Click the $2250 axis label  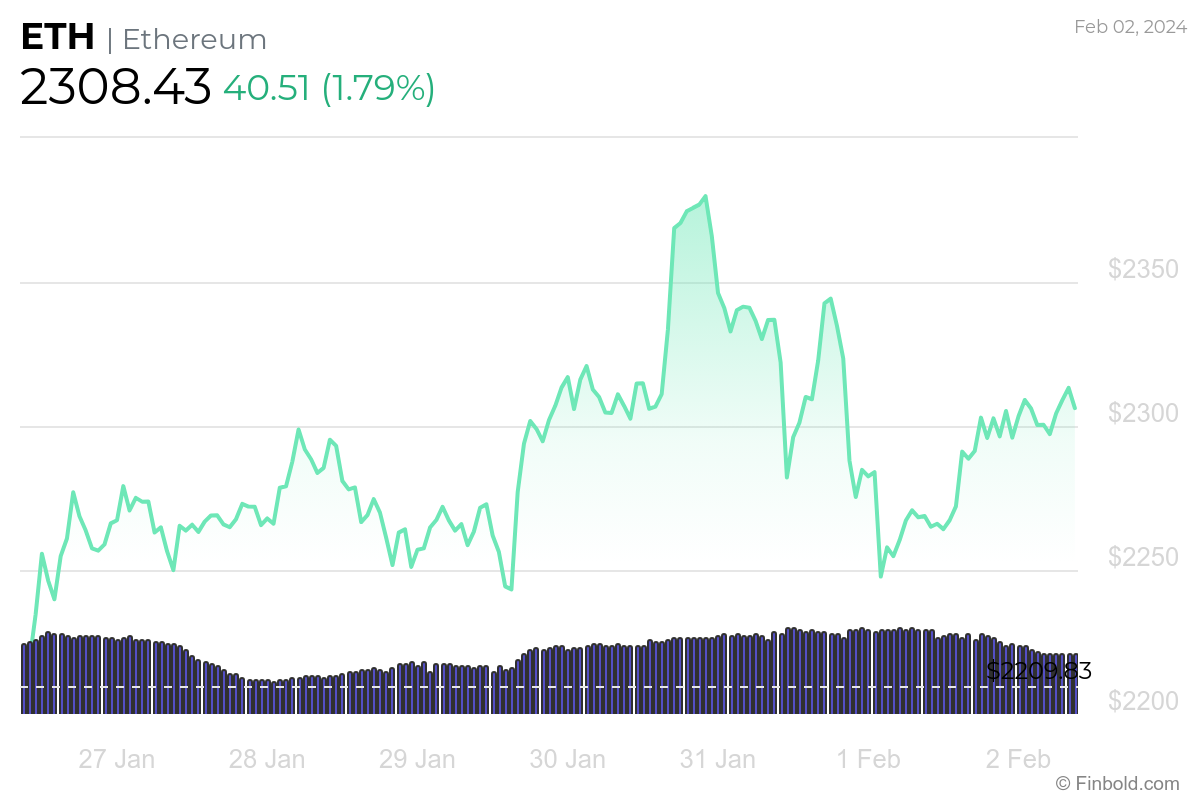click(x=1144, y=557)
